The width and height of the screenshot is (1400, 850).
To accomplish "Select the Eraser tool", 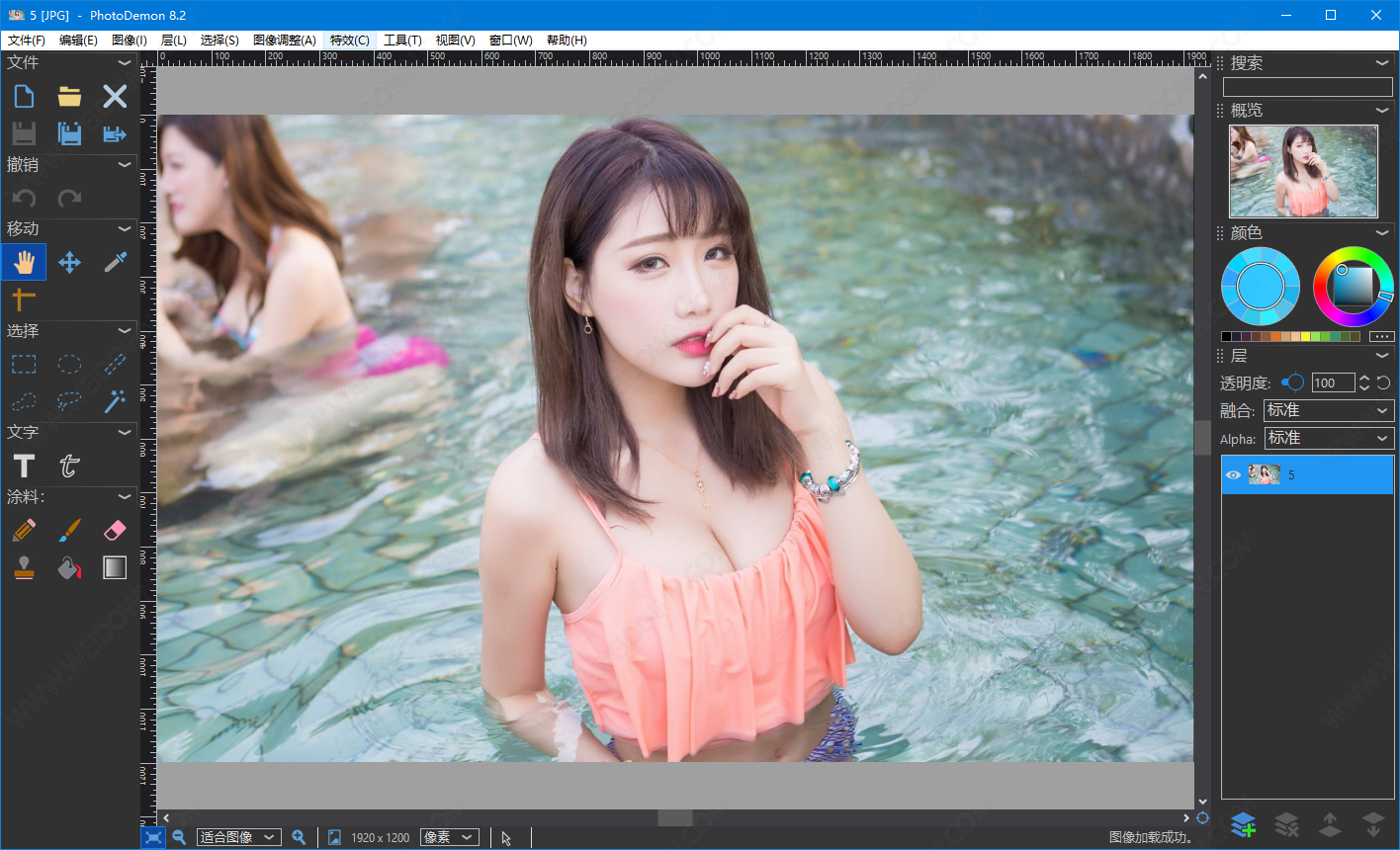I will [x=115, y=531].
